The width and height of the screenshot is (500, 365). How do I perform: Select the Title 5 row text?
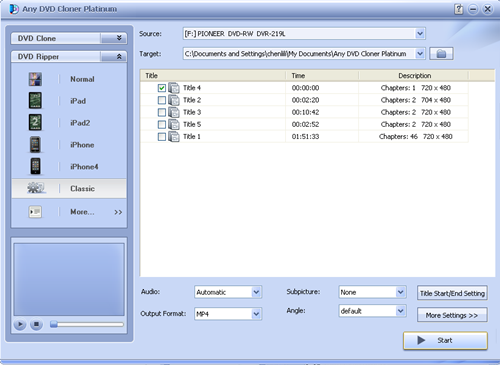(x=192, y=124)
